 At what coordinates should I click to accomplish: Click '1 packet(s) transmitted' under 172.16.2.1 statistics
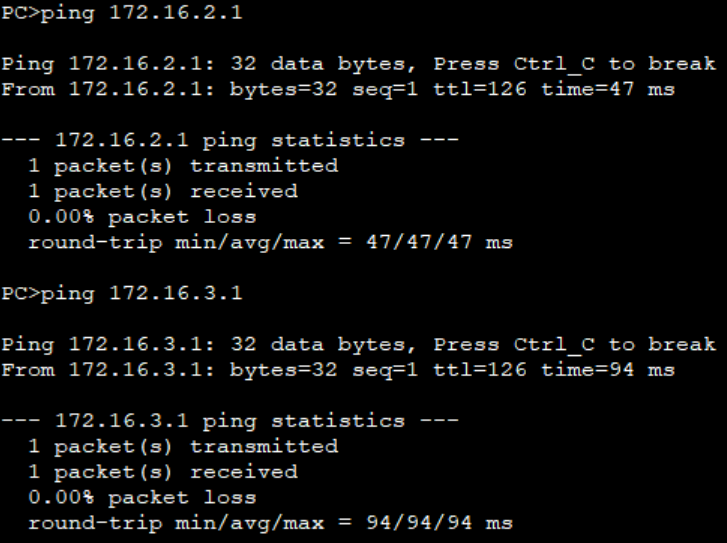pyautogui.click(x=183, y=166)
